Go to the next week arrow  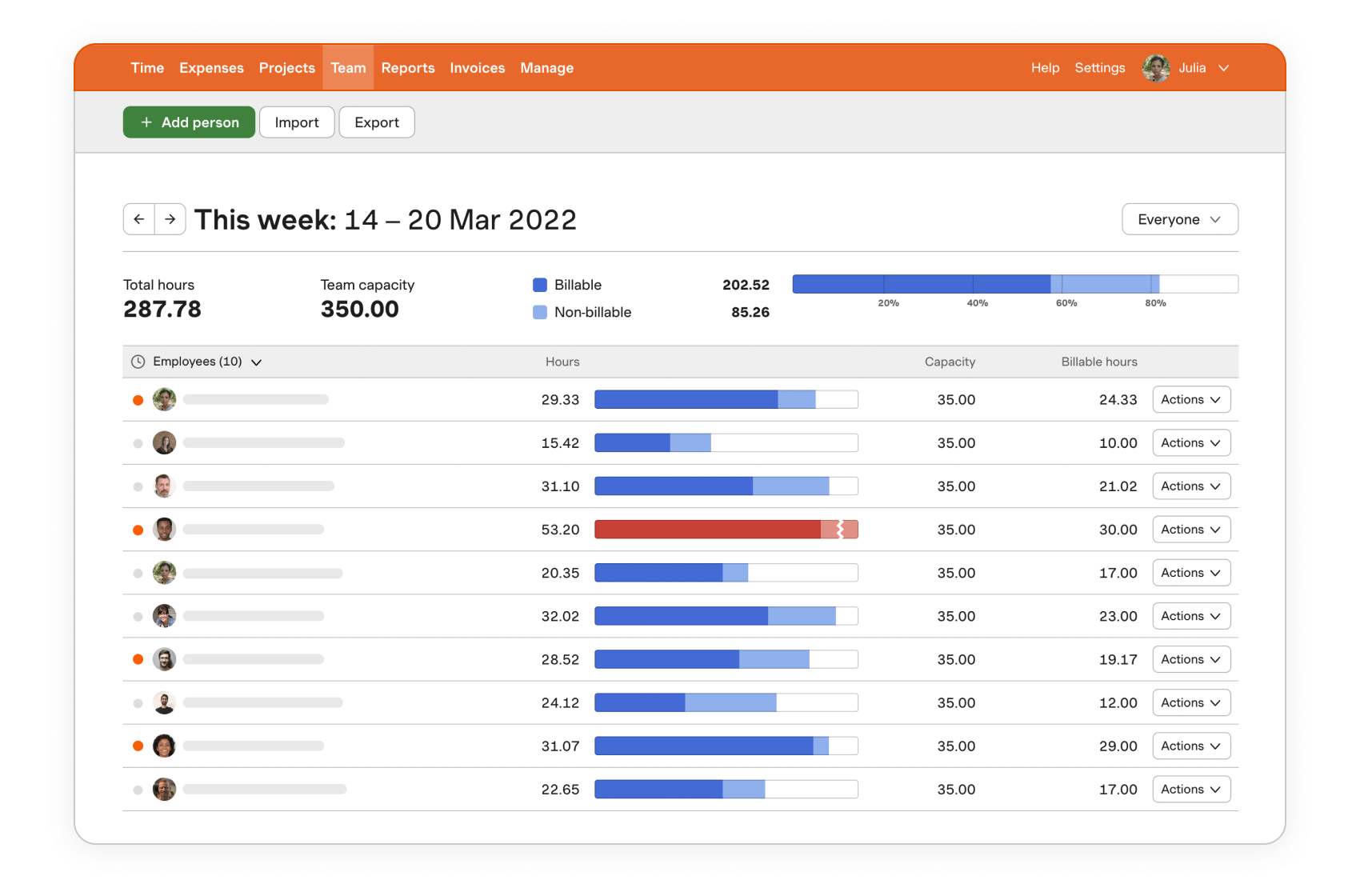[170, 219]
